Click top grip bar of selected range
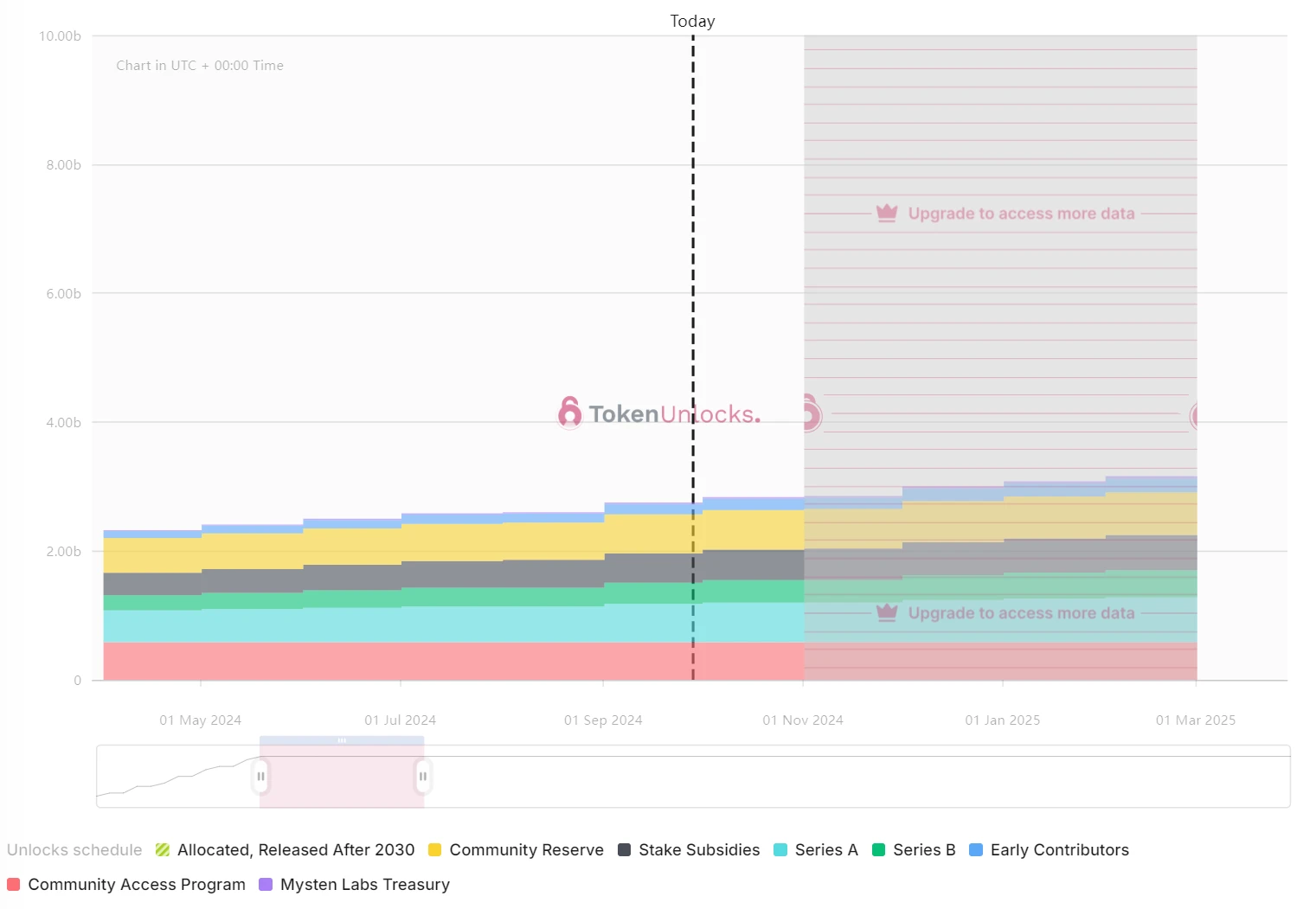Screen dimensions: 1316x909 coord(342,740)
